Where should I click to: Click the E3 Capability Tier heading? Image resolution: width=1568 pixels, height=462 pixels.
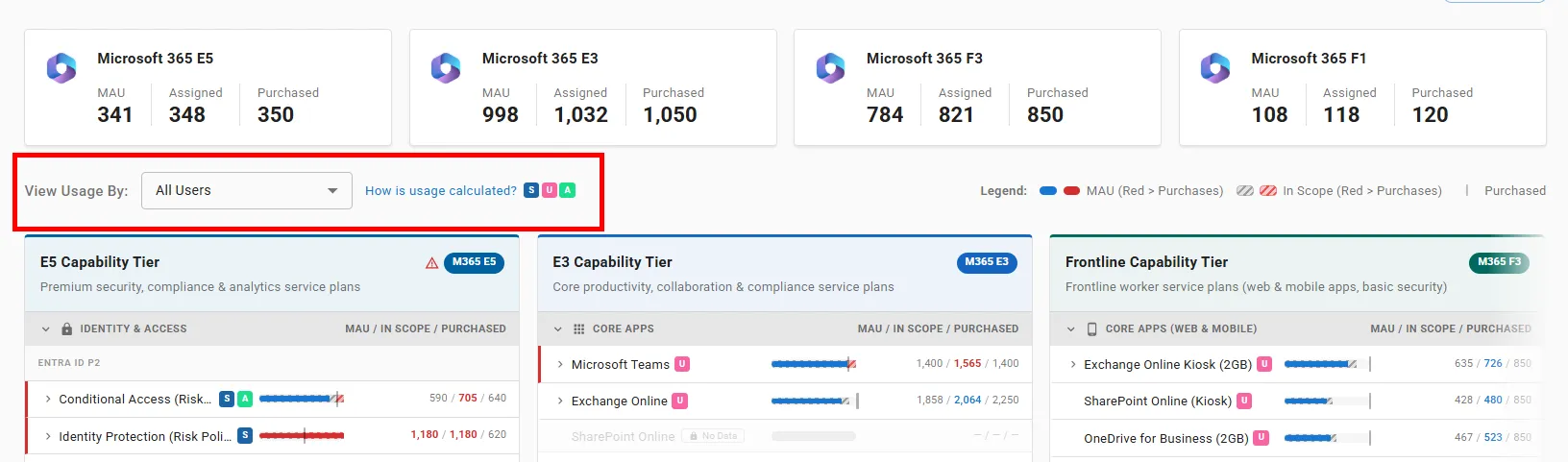point(612,262)
